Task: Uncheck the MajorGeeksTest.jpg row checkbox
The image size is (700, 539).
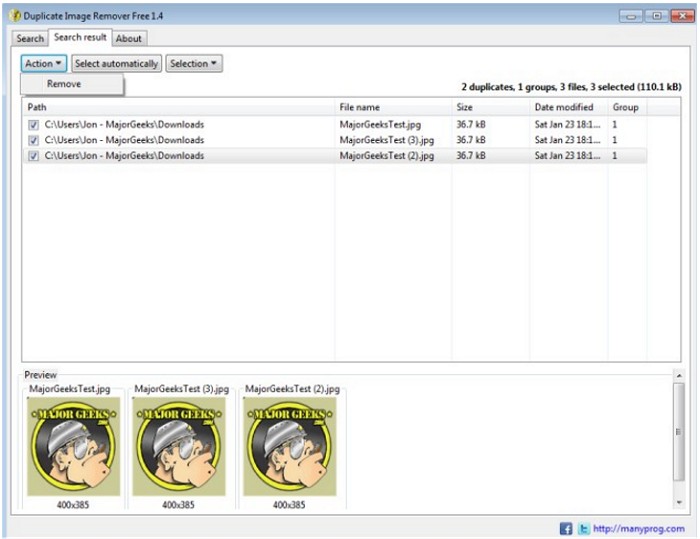Action: click(33, 125)
